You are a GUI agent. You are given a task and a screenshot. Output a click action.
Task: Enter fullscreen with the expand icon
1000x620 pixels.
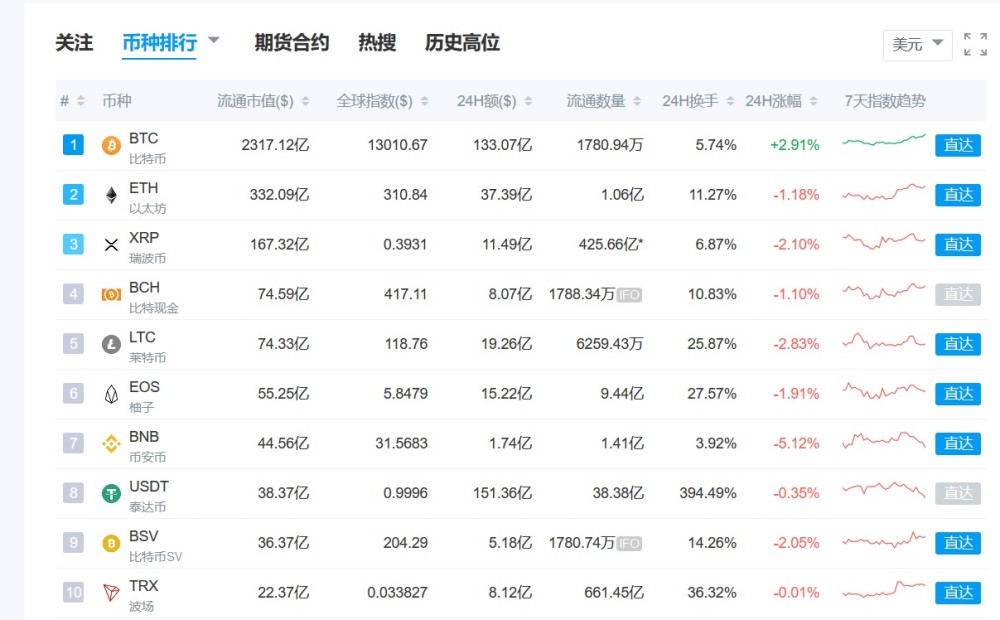[975, 45]
